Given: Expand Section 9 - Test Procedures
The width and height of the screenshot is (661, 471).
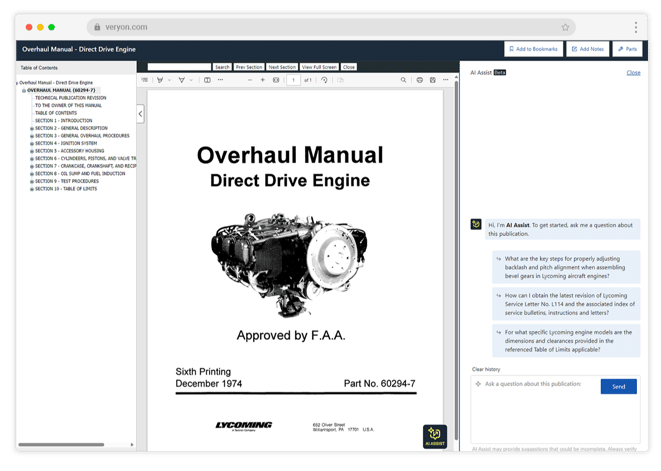Looking at the screenshot, I should point(32,181).
